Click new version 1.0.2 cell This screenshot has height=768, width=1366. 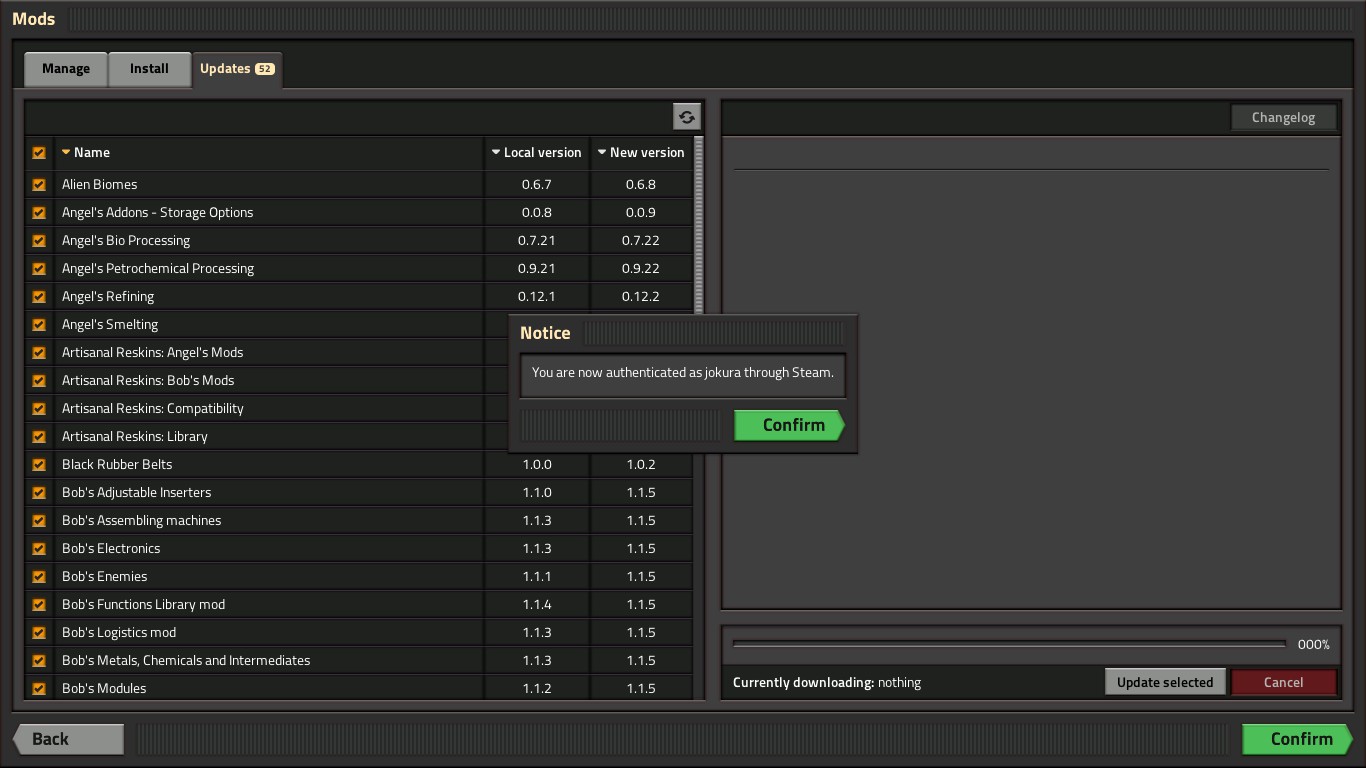(641, 465)
